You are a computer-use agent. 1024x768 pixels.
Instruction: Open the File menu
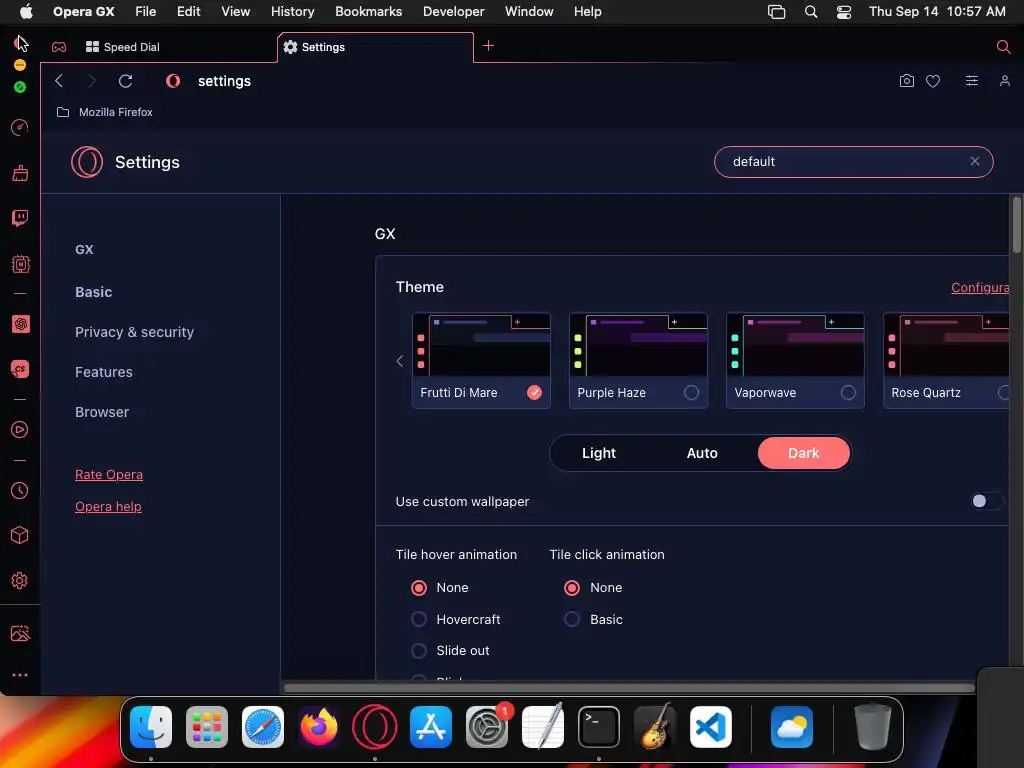pos(146,12)
